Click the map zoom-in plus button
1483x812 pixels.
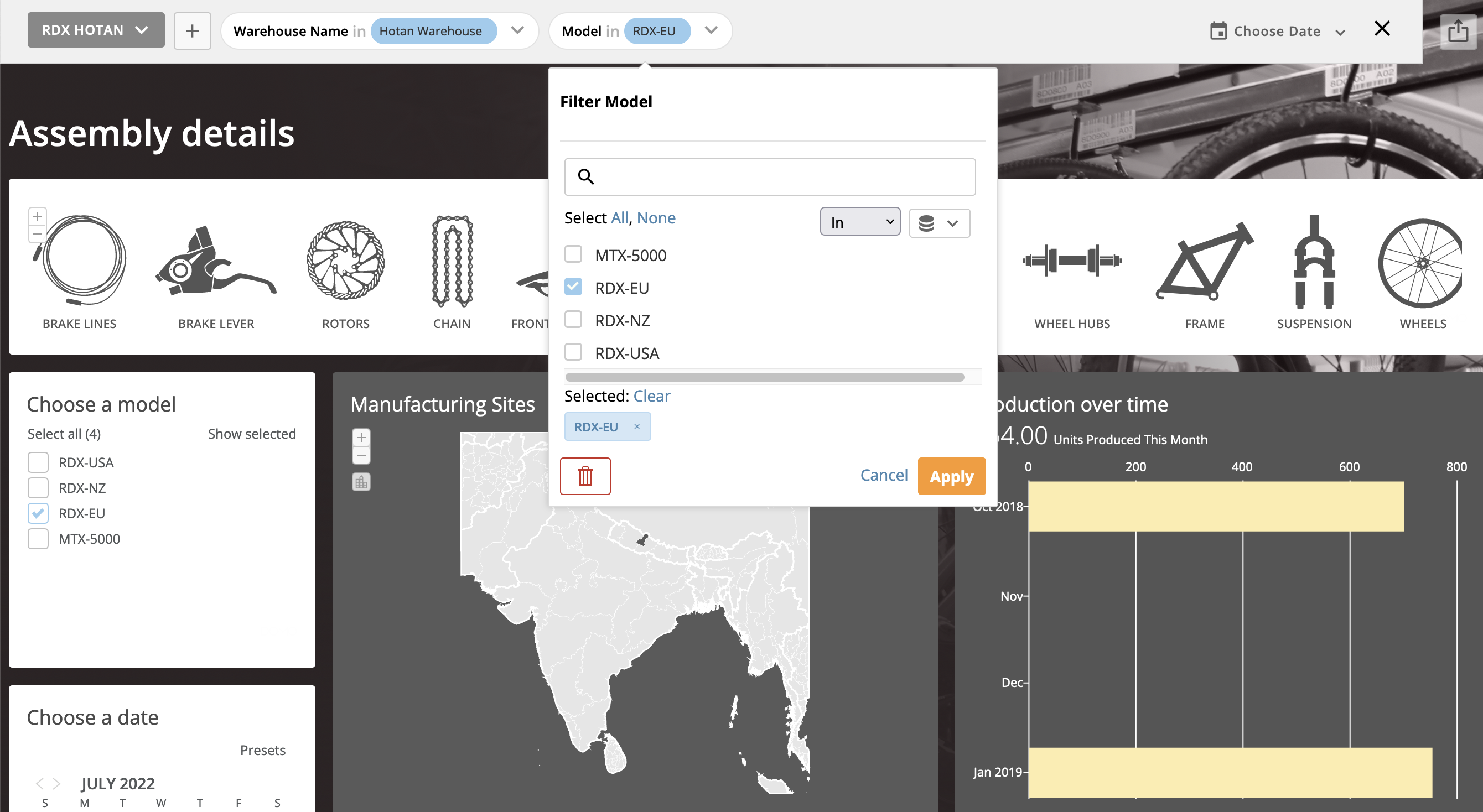pos(361,438)
